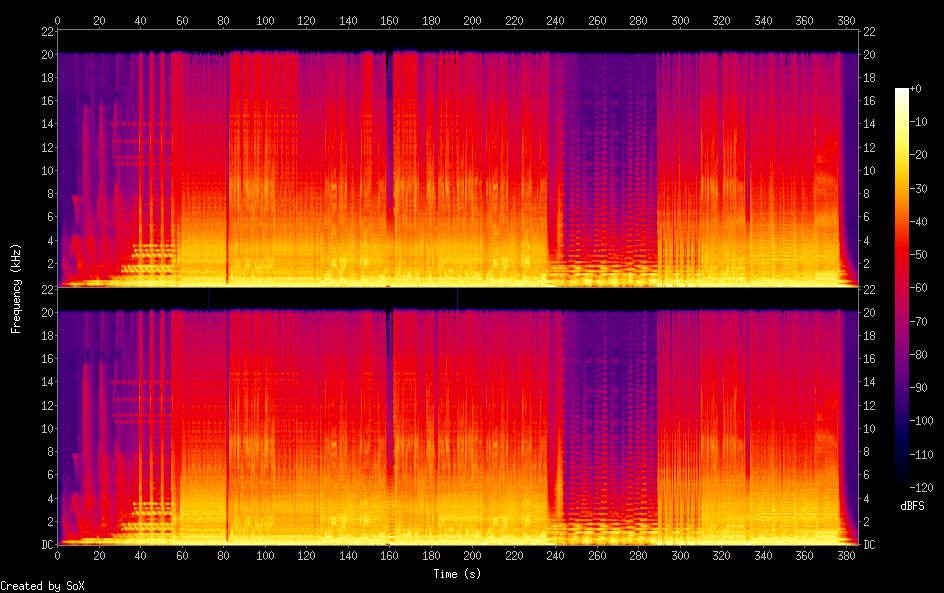The image size is (944, 593).
Task: Click the "-30" label on the color scale
Action: tap(919, 188)
